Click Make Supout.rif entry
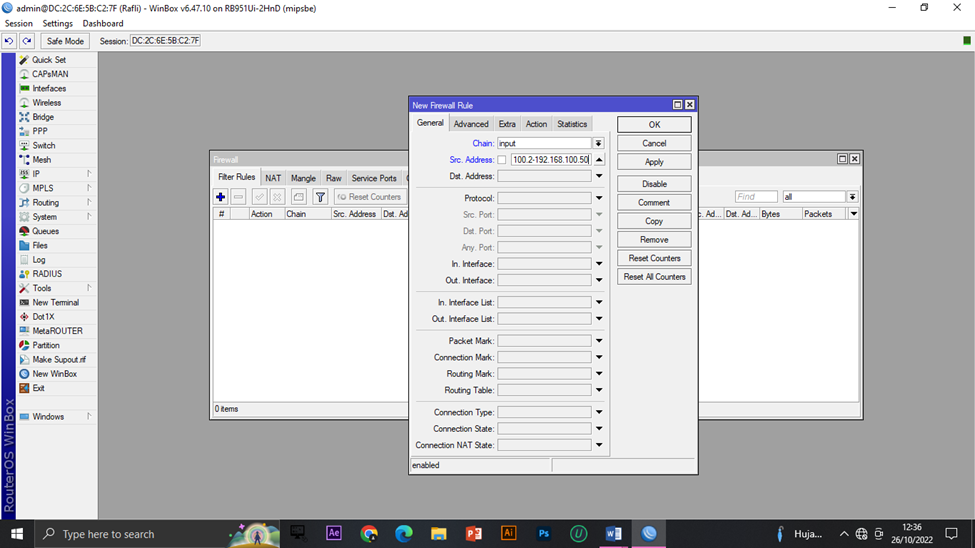975x548 pixels. [x=59, y=360]
